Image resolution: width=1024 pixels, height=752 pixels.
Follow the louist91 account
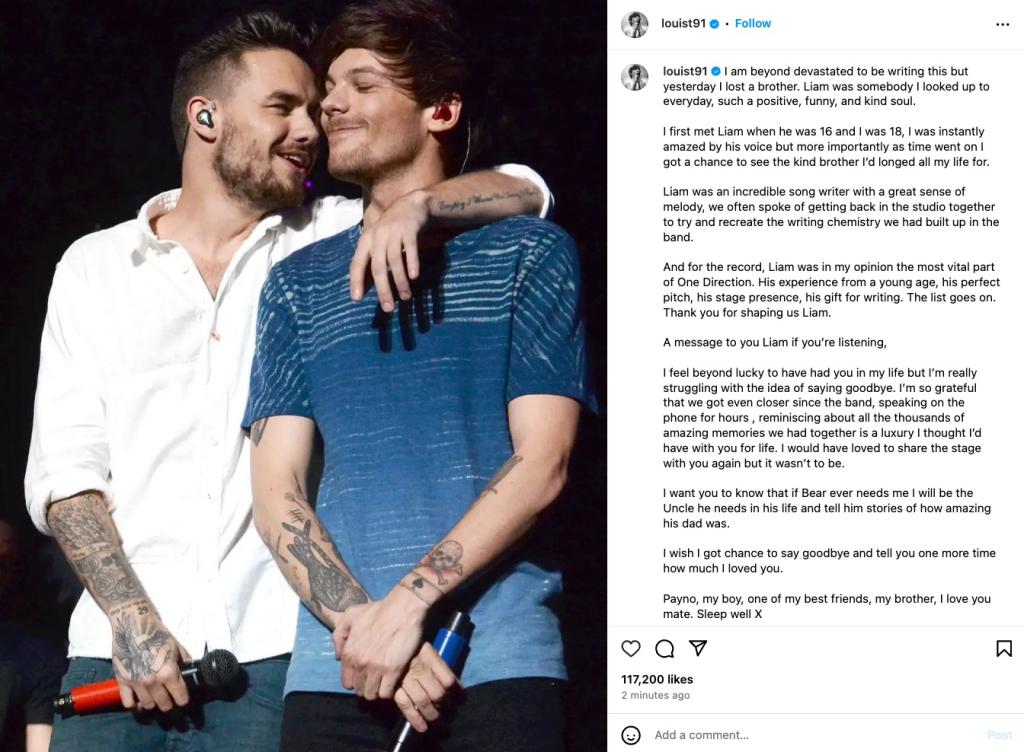pyautogui.click(x=752, y=24)
